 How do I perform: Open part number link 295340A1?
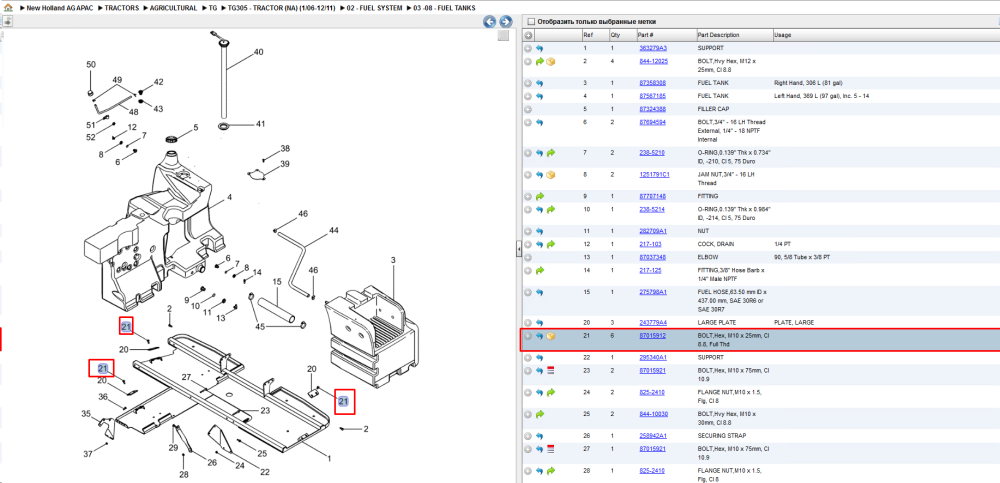tap(653, 357)
